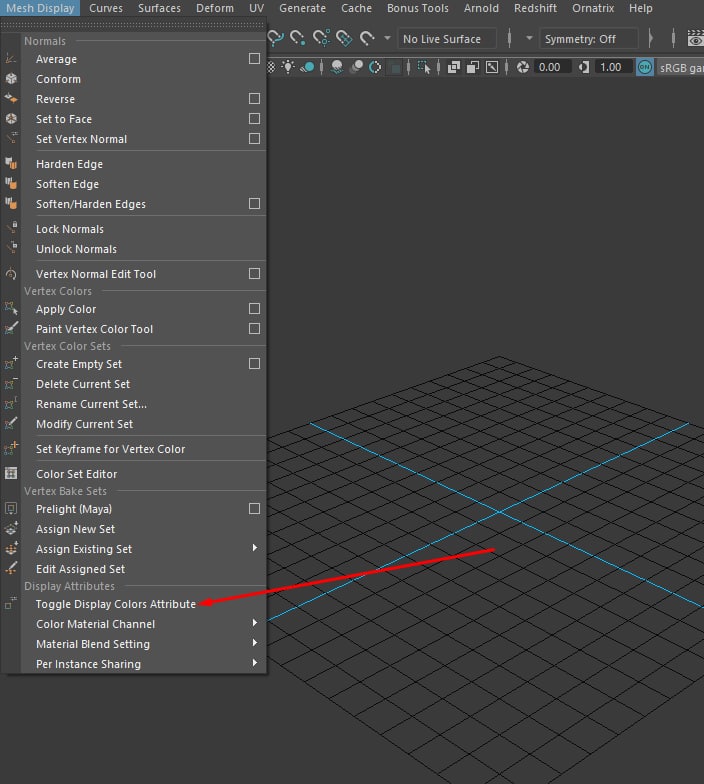Screen dimensions: 704x784
Task: Choose Toggle Display Colors Attribute
Action: click(x=116, y=604)
